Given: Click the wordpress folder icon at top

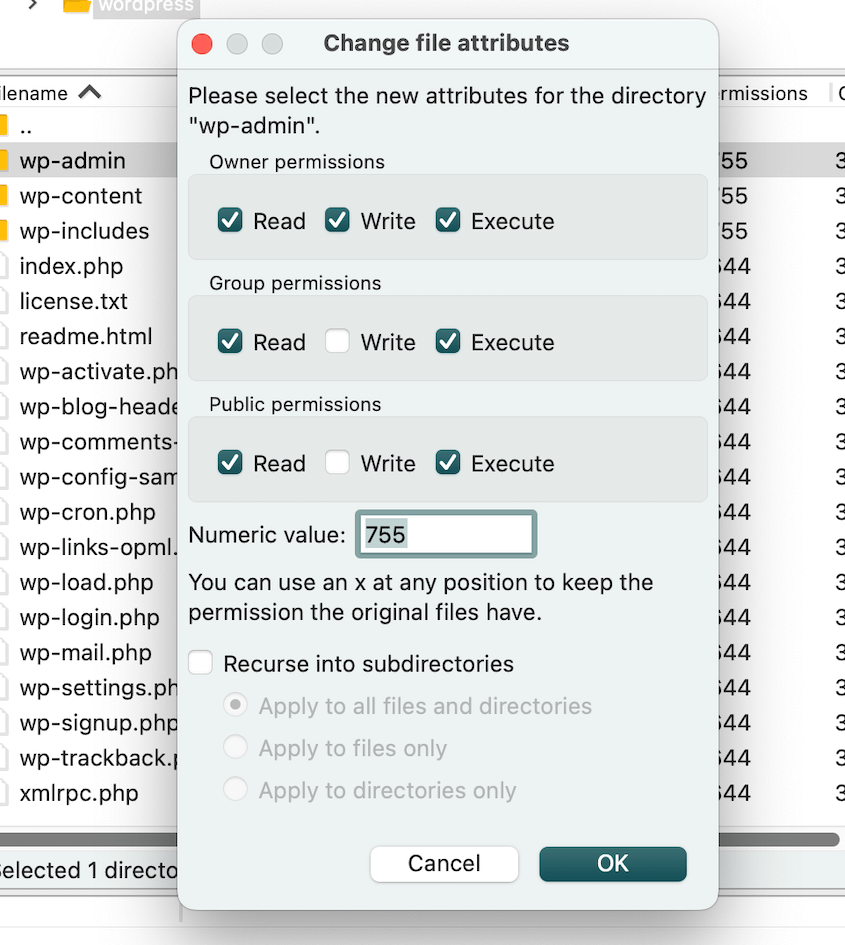Looking at the screenshot, I should [x=75, y=8].
